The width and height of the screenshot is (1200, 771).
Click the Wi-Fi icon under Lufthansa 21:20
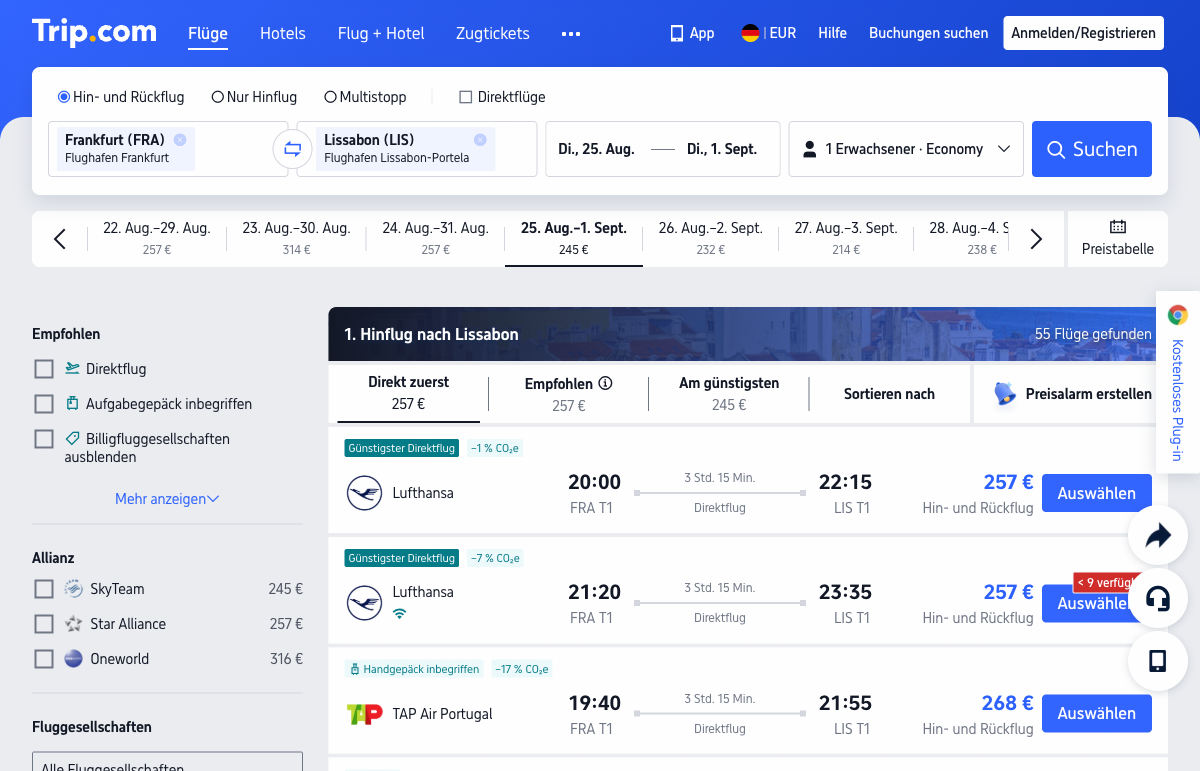tap(400, 613)
